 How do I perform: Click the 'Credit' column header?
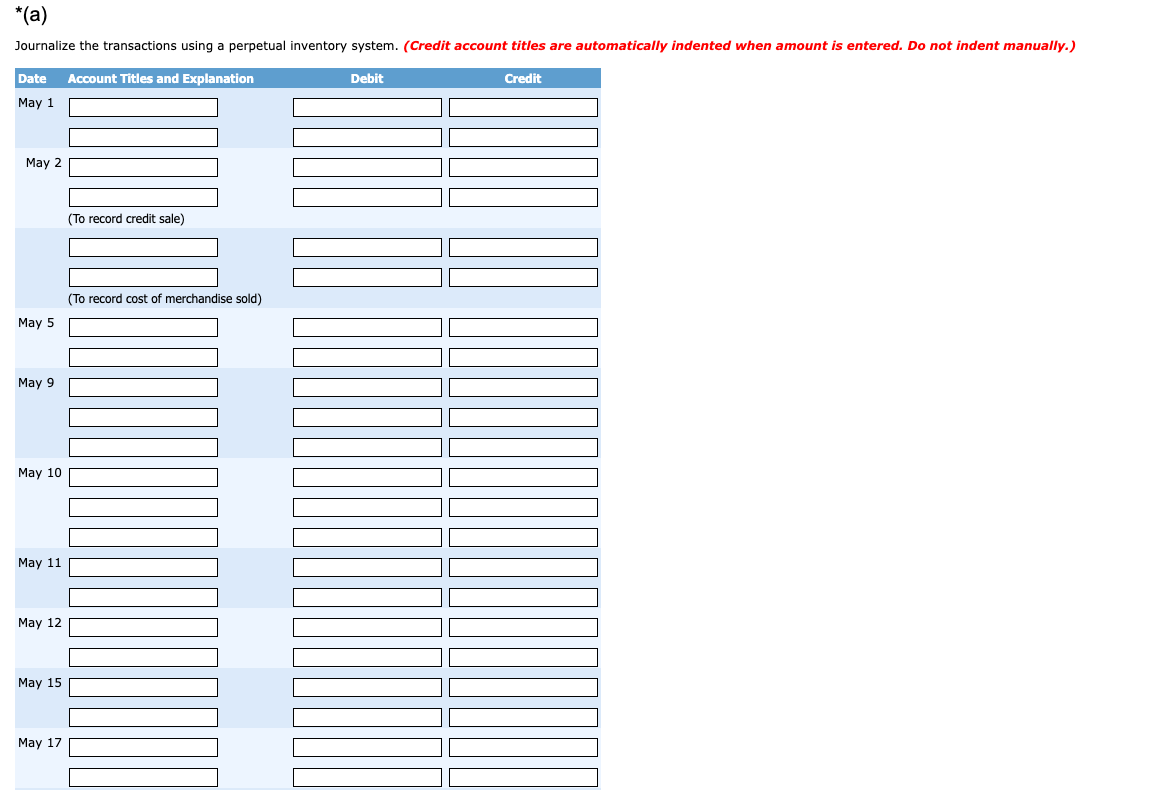(x=523, y=78)
